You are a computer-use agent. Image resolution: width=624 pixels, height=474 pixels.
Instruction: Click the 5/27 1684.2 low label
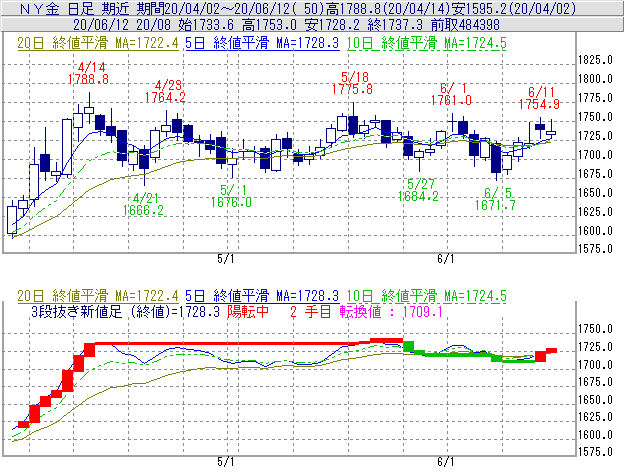(x=418, y=190)
